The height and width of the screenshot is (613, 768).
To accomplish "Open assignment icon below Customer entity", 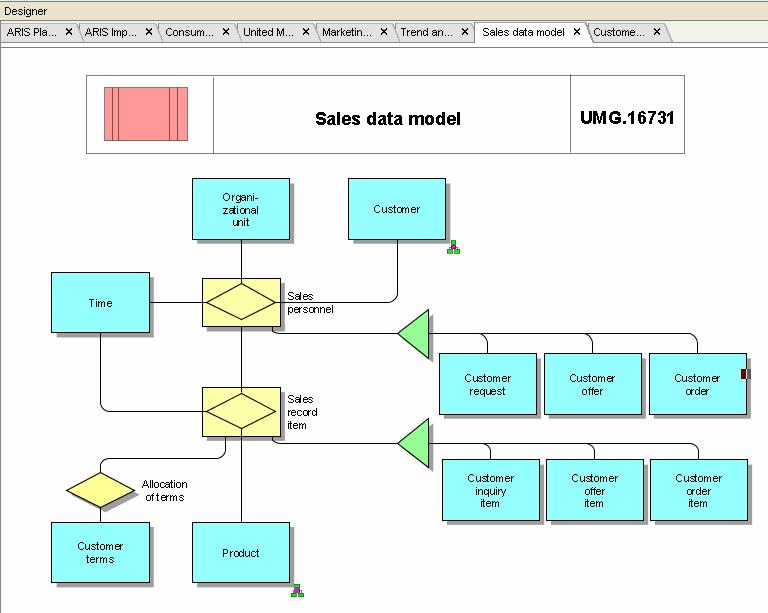I will click(x=453, y=247).
